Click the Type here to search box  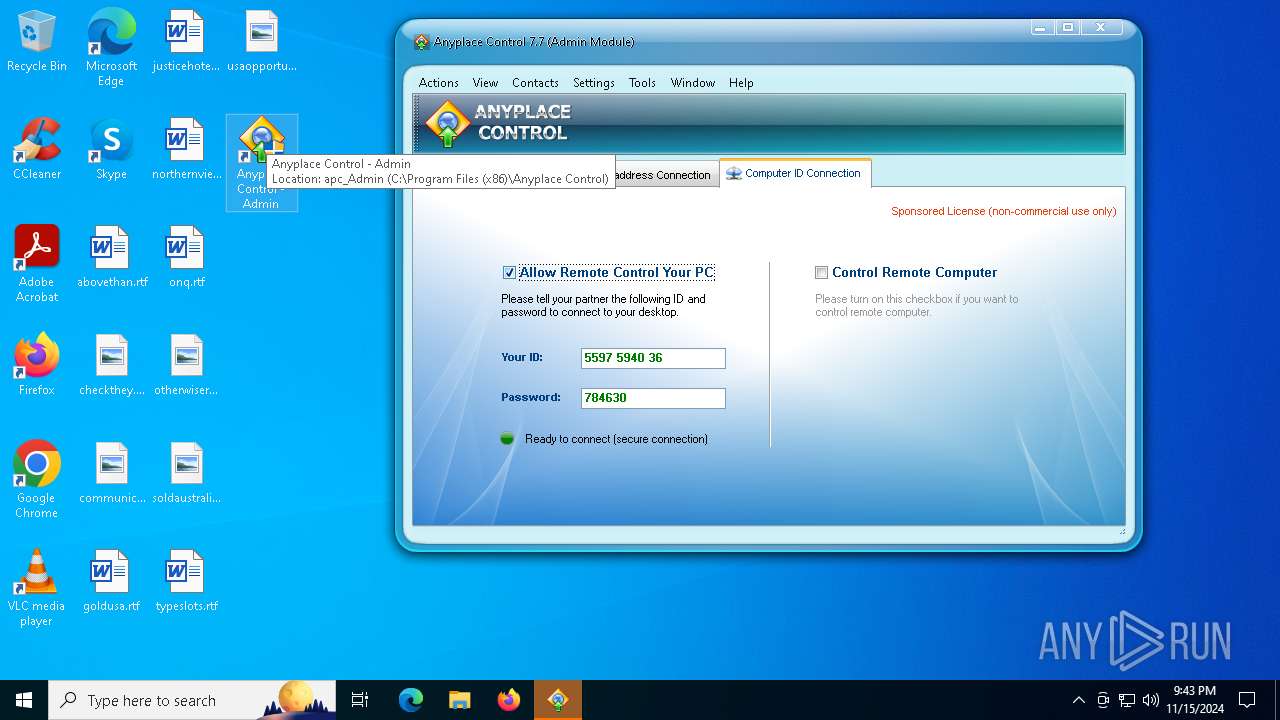(x=192, y=700)
